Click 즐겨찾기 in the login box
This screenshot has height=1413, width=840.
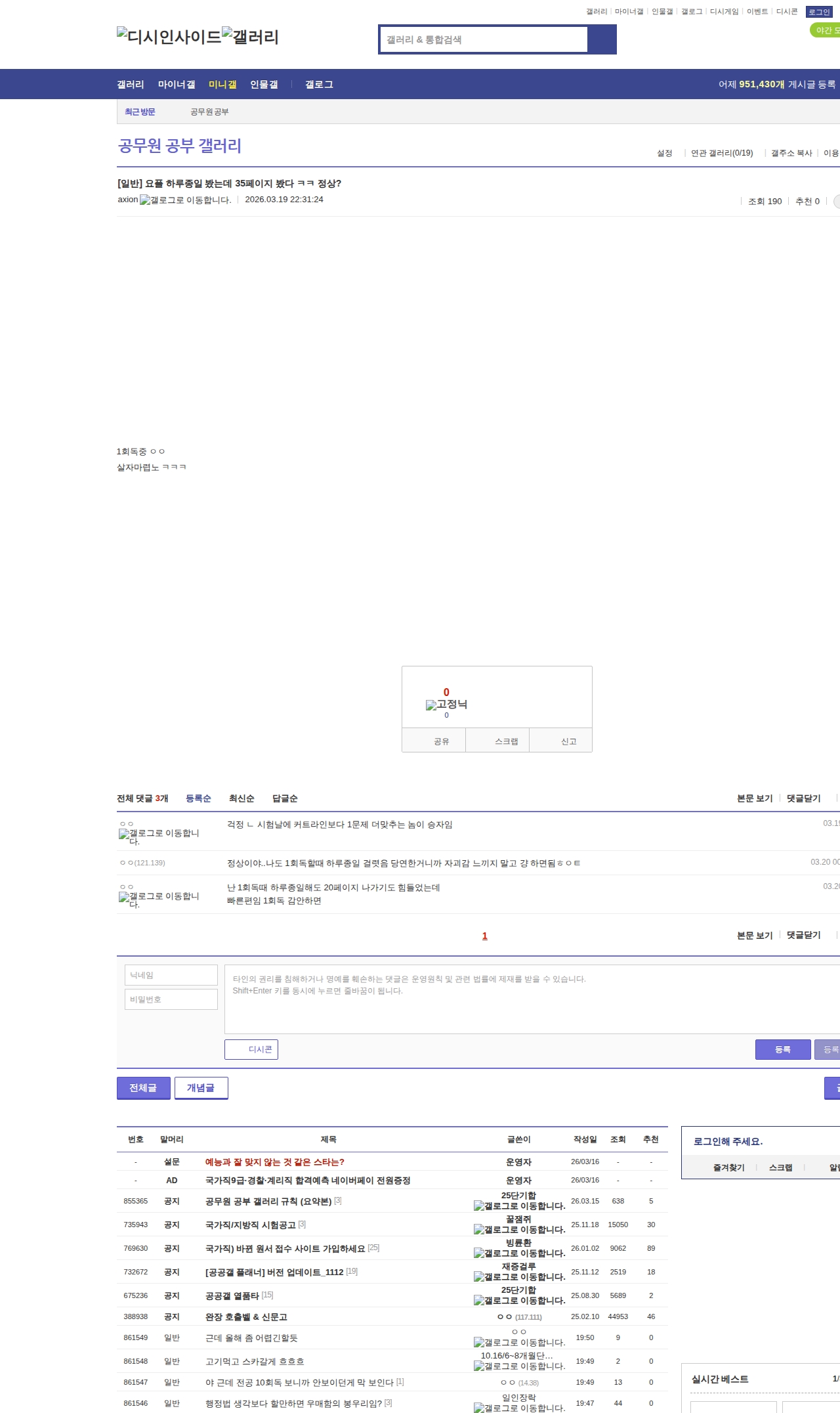[729, 1167]
